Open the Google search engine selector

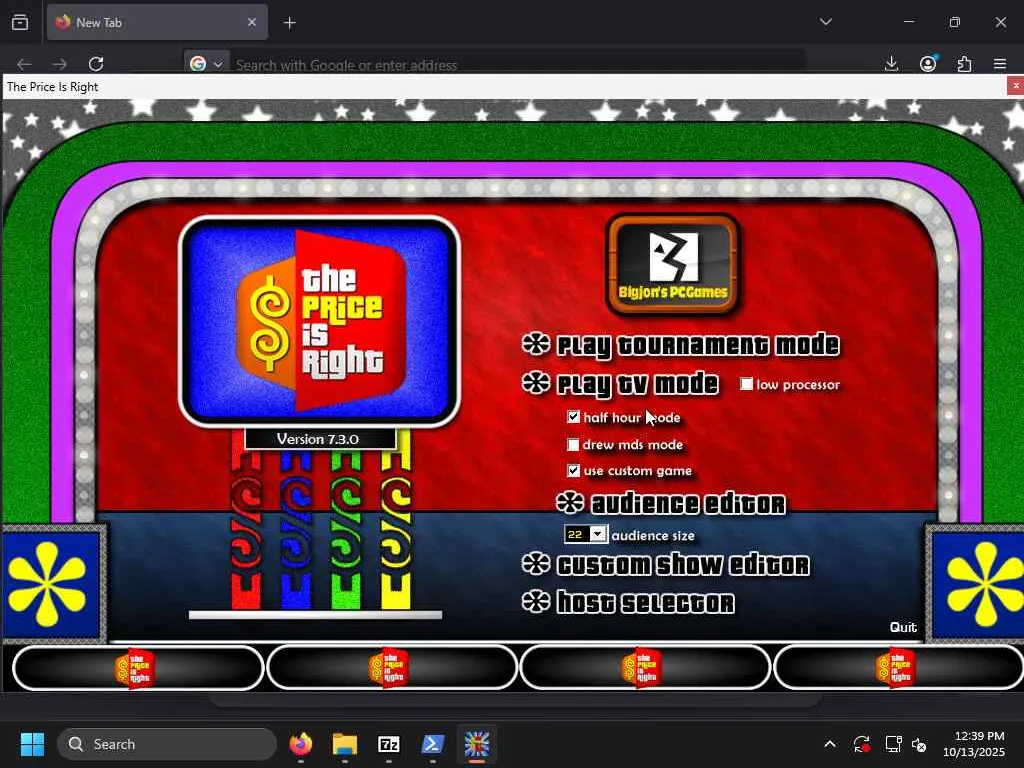[x=206, y=64]
